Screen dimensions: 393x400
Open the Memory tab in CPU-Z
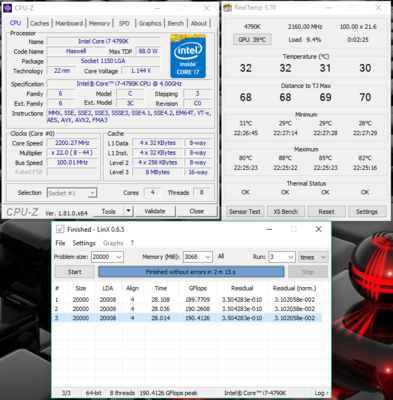(99, 23)
